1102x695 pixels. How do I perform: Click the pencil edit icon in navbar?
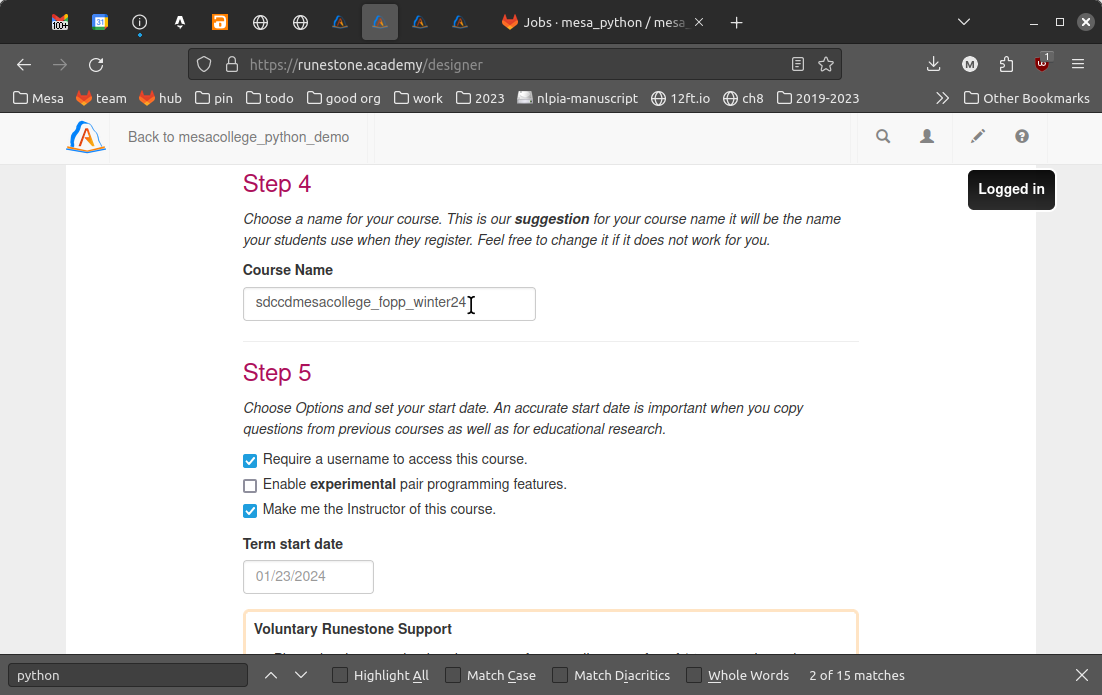pos(978,137)
